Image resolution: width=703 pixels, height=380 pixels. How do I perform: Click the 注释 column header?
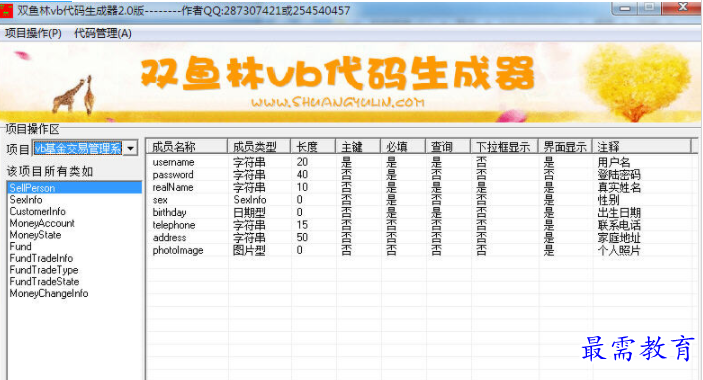(x=642, y=147)
